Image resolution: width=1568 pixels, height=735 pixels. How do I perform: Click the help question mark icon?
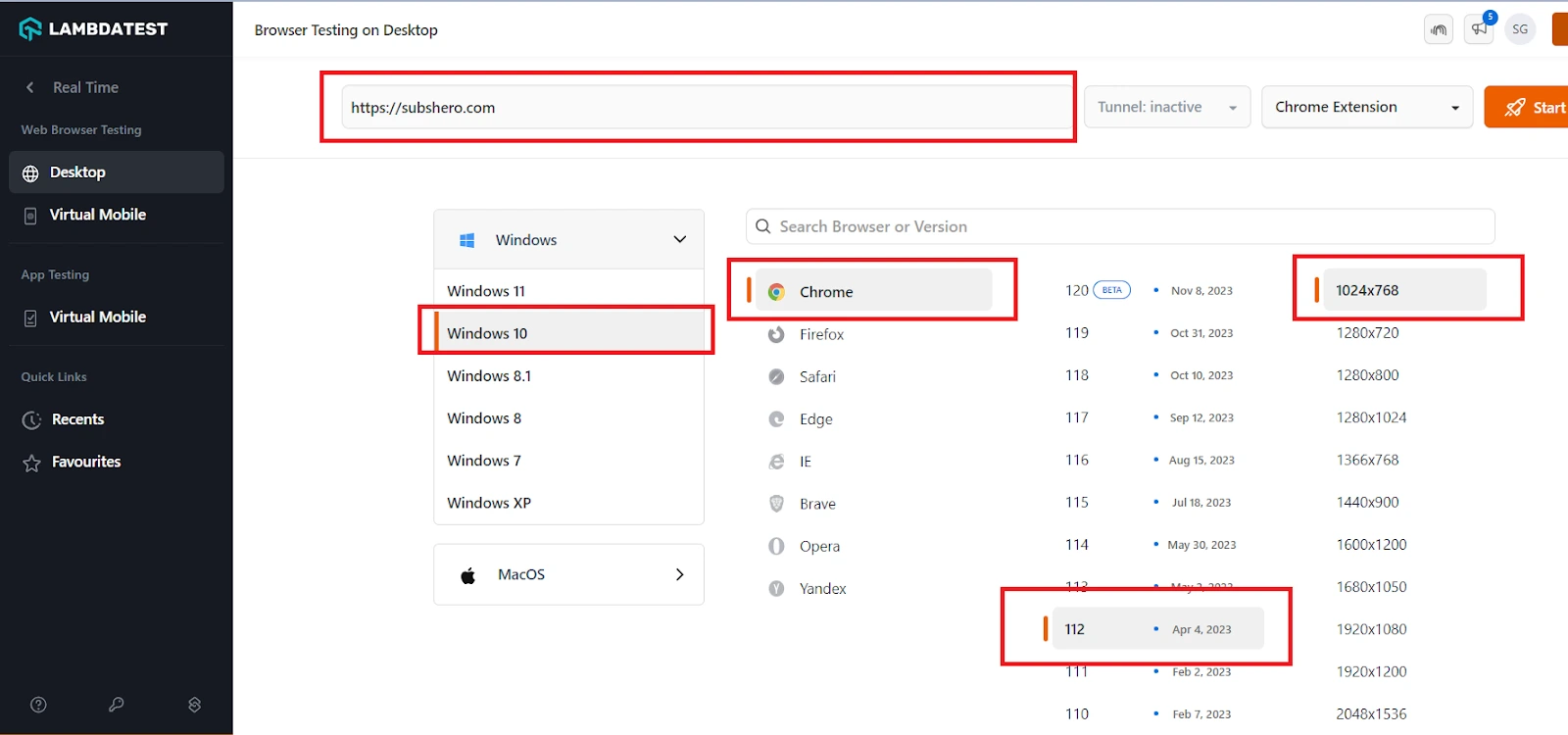point(38,705)
